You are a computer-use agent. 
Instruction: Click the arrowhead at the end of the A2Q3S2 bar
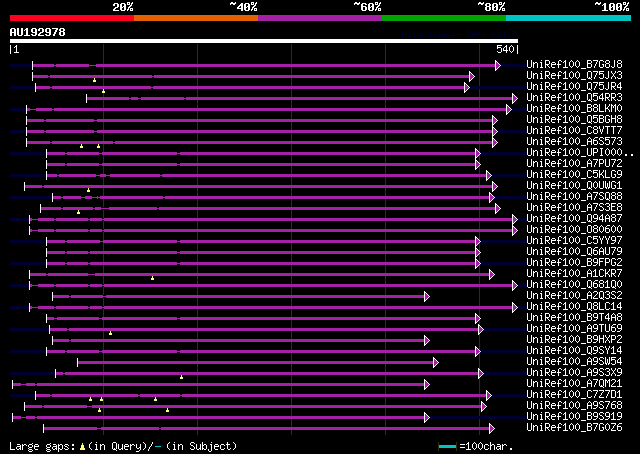point(427,296)
